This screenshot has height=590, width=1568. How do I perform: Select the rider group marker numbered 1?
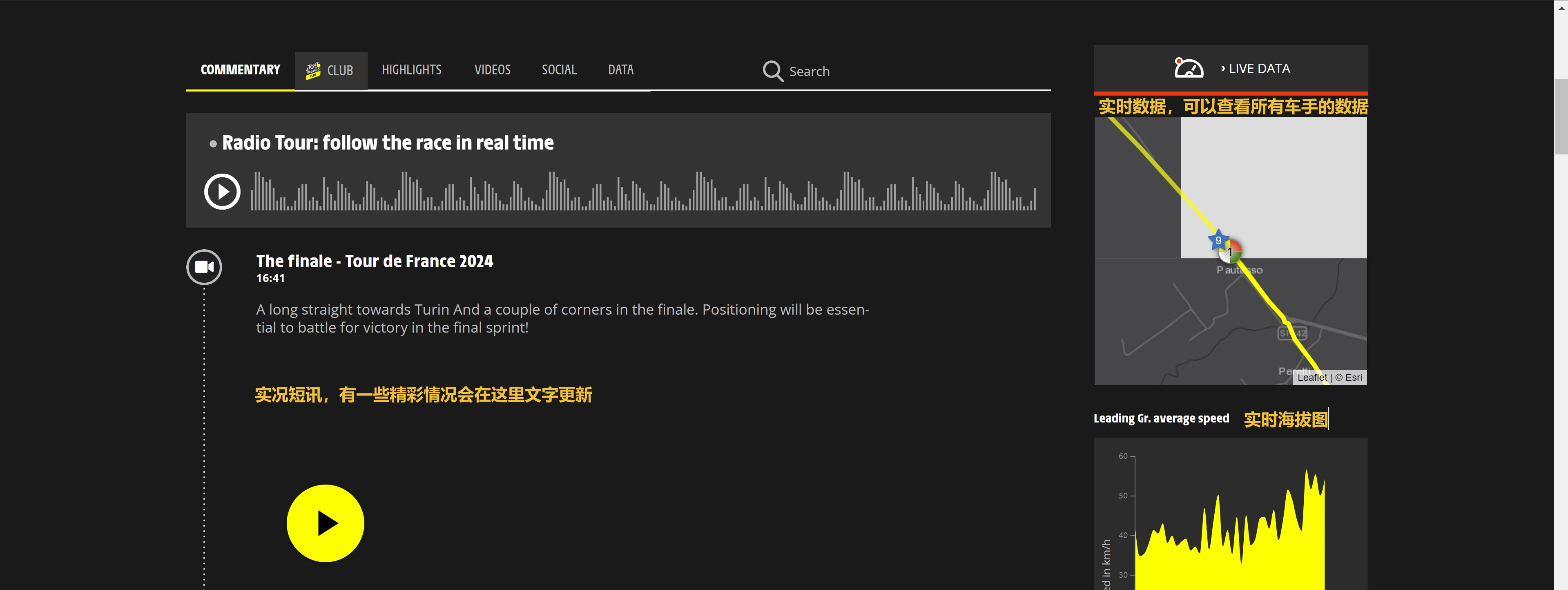pyautogui.click(x=1231, y=251)
